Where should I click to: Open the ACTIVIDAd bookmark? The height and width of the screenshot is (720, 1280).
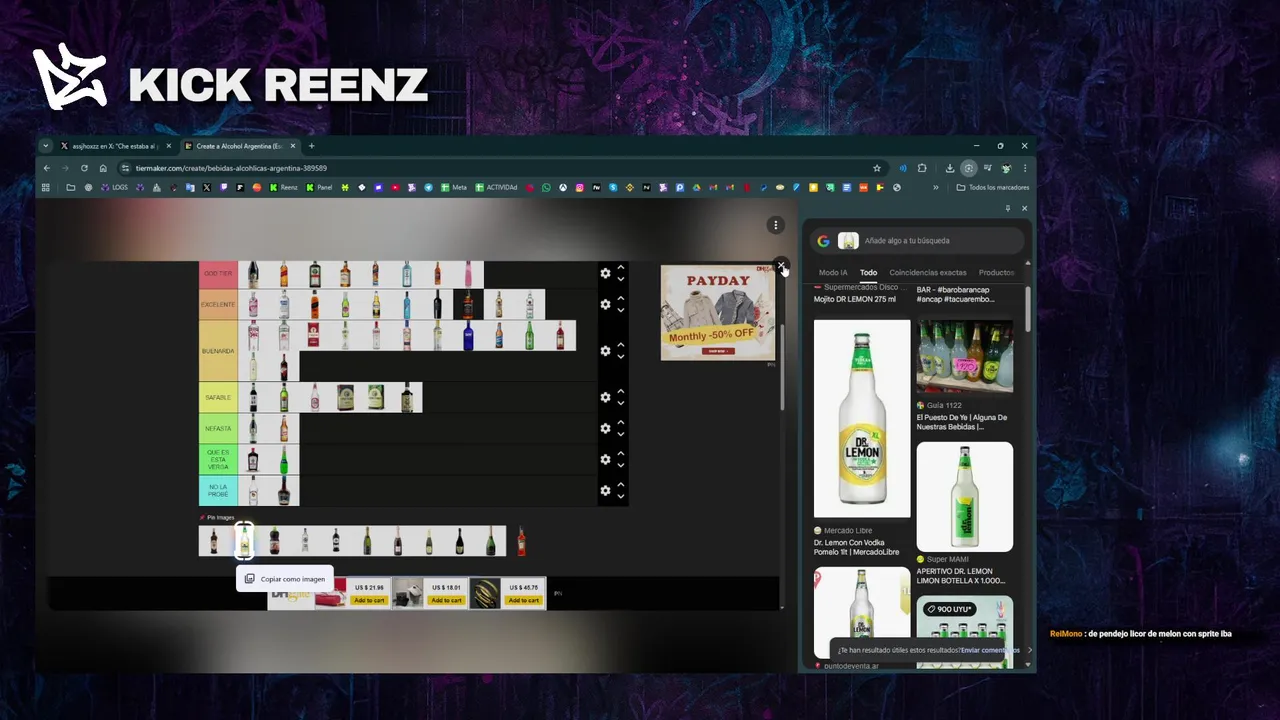click(x=497, y=187)
